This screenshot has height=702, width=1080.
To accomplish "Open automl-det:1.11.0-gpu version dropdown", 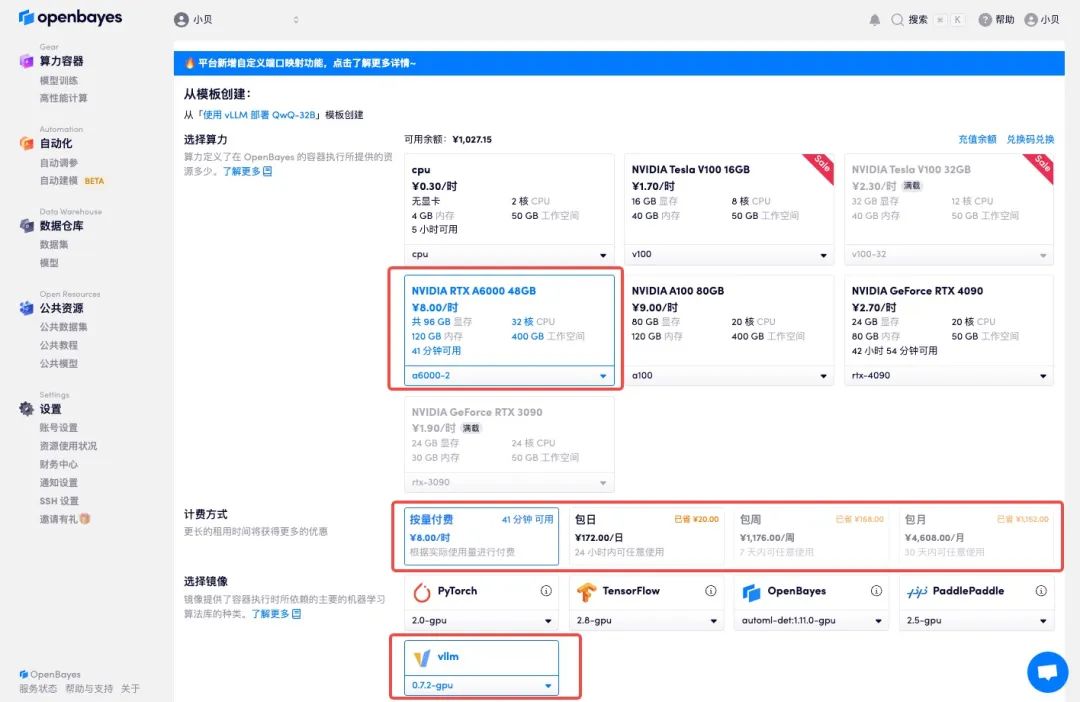I will (x=811, y=620).
